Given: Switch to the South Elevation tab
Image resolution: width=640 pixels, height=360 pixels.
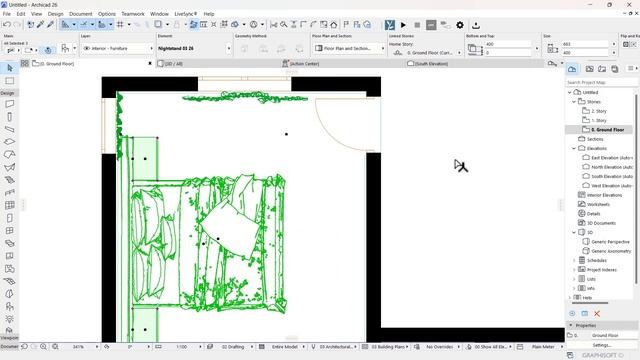Looking at the screenshot, I should point(431,64).
